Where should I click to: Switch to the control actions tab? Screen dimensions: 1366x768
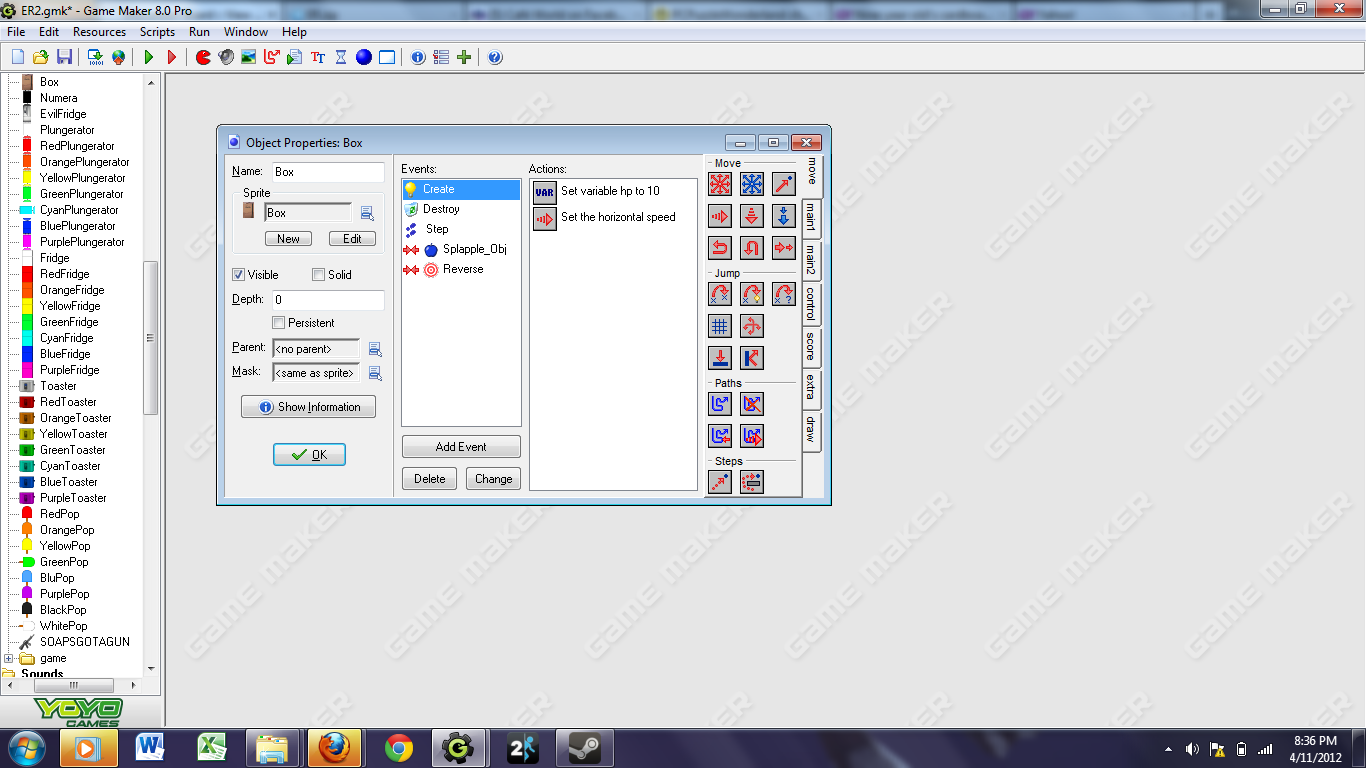point(811,304)
